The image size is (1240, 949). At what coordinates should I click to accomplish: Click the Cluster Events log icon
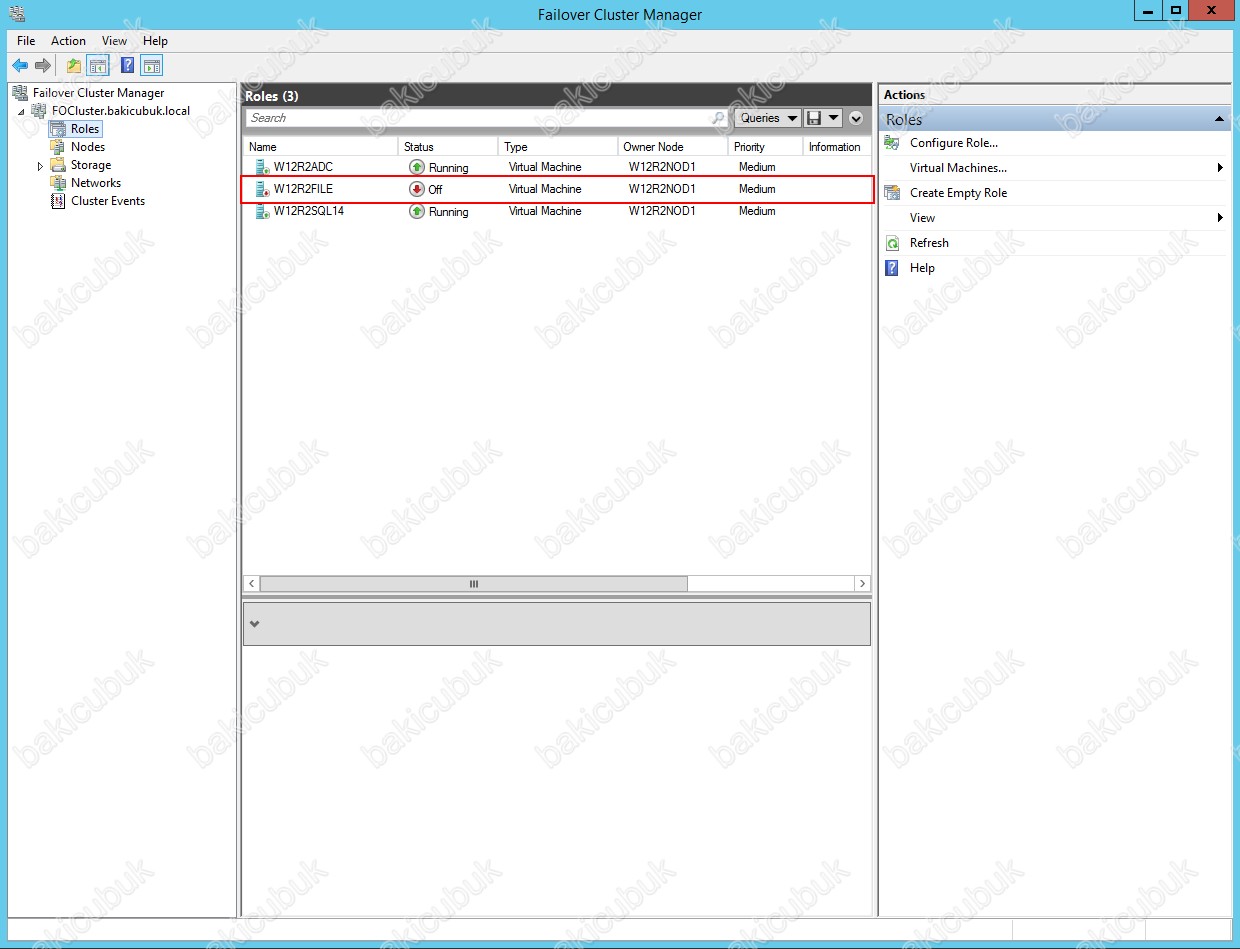58,201
